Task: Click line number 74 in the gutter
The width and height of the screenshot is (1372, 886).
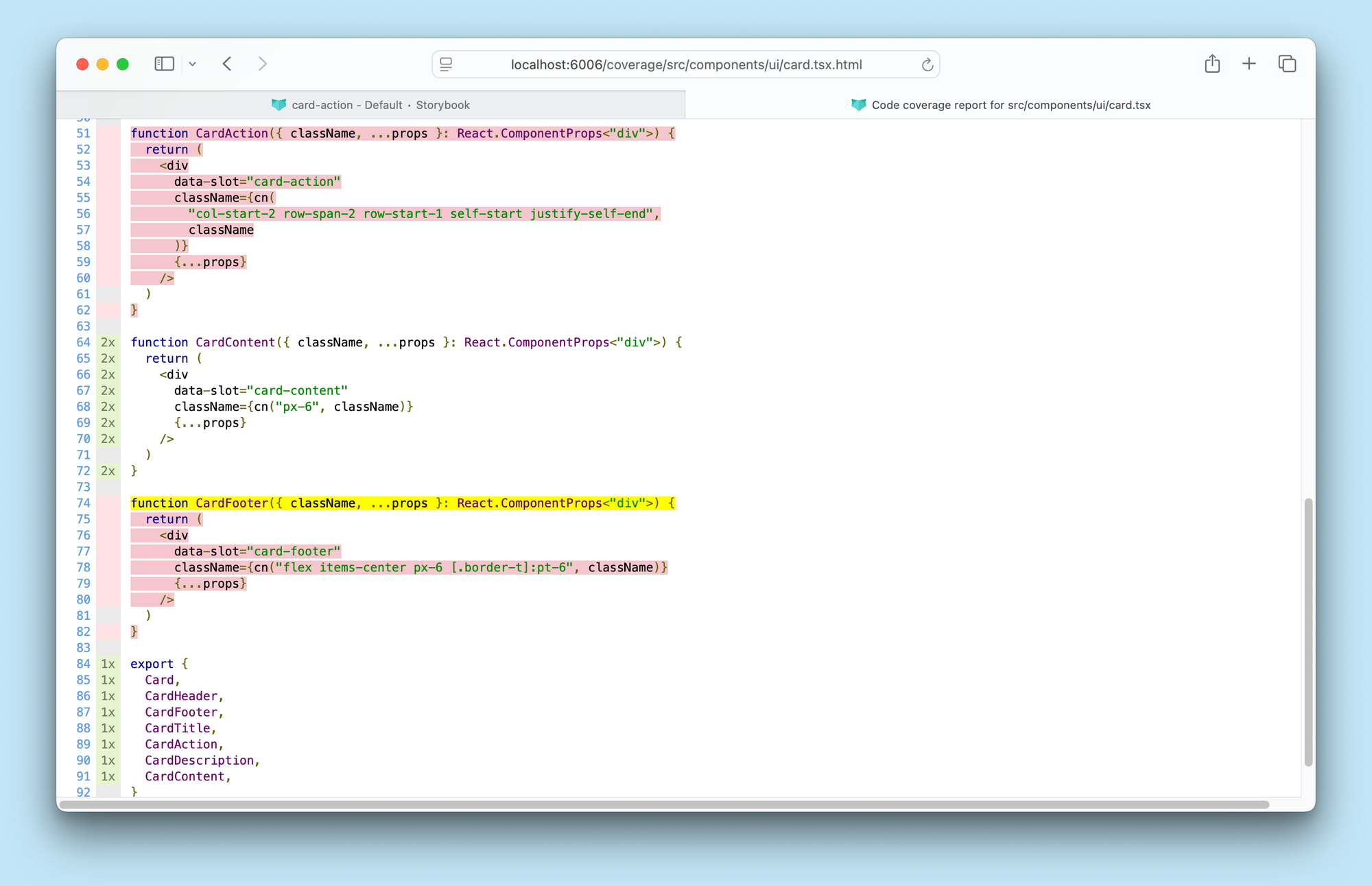Action: pos(83,503)
